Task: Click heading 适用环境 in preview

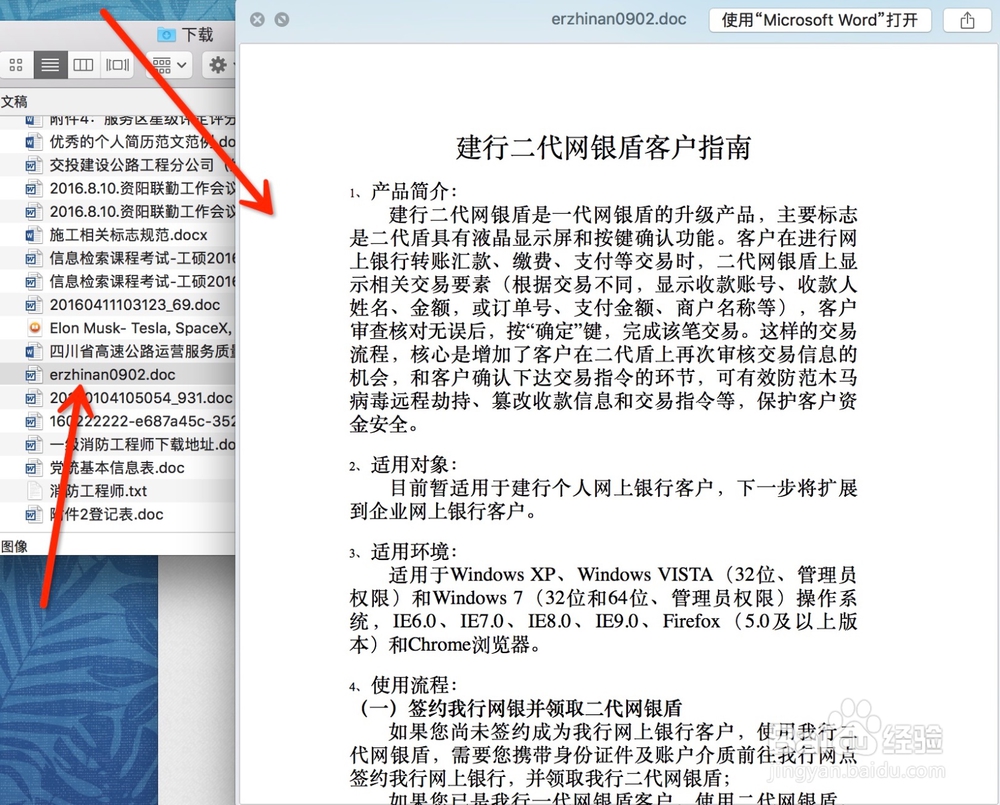Action: [414, 551]
